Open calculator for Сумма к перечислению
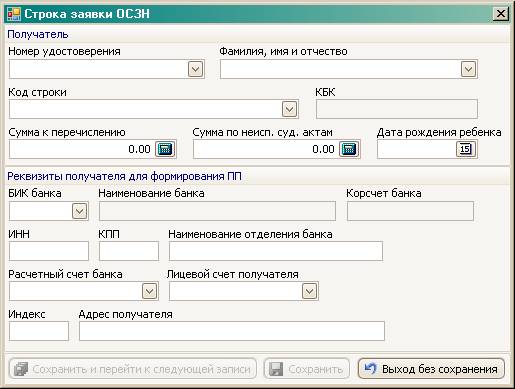Image resolution: width=515 pixels, height=389 pixels. [x=165, y=149]
